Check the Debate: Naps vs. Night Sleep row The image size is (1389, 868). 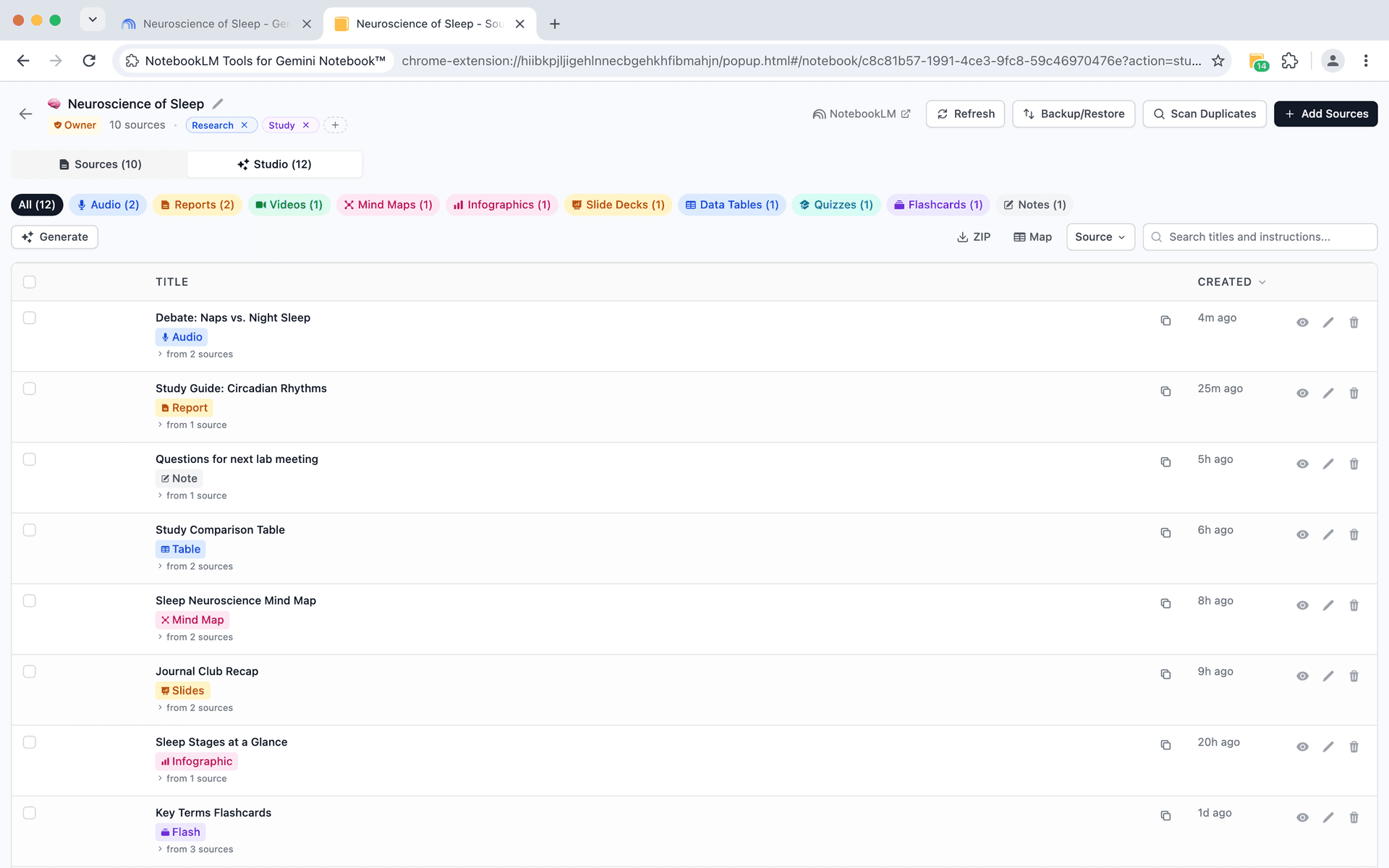point(30,318)
